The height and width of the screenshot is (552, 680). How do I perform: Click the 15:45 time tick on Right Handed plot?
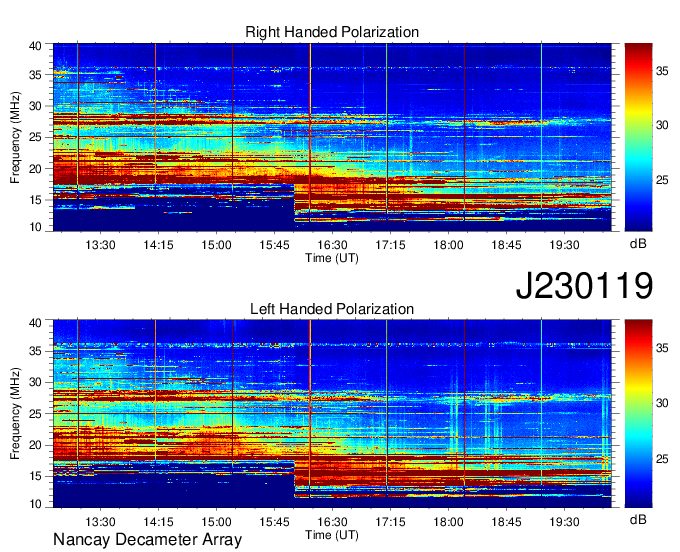click(275, 245)
